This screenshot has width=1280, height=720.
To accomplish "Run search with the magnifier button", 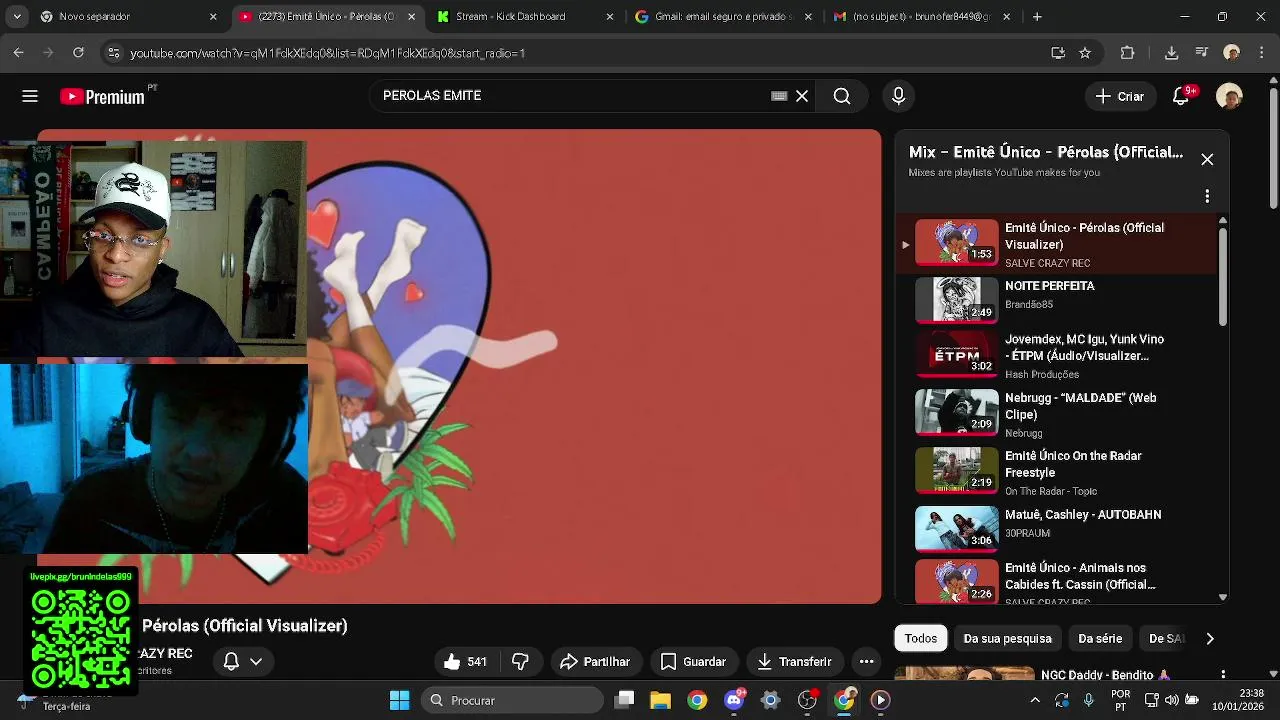I will point(842,96).
